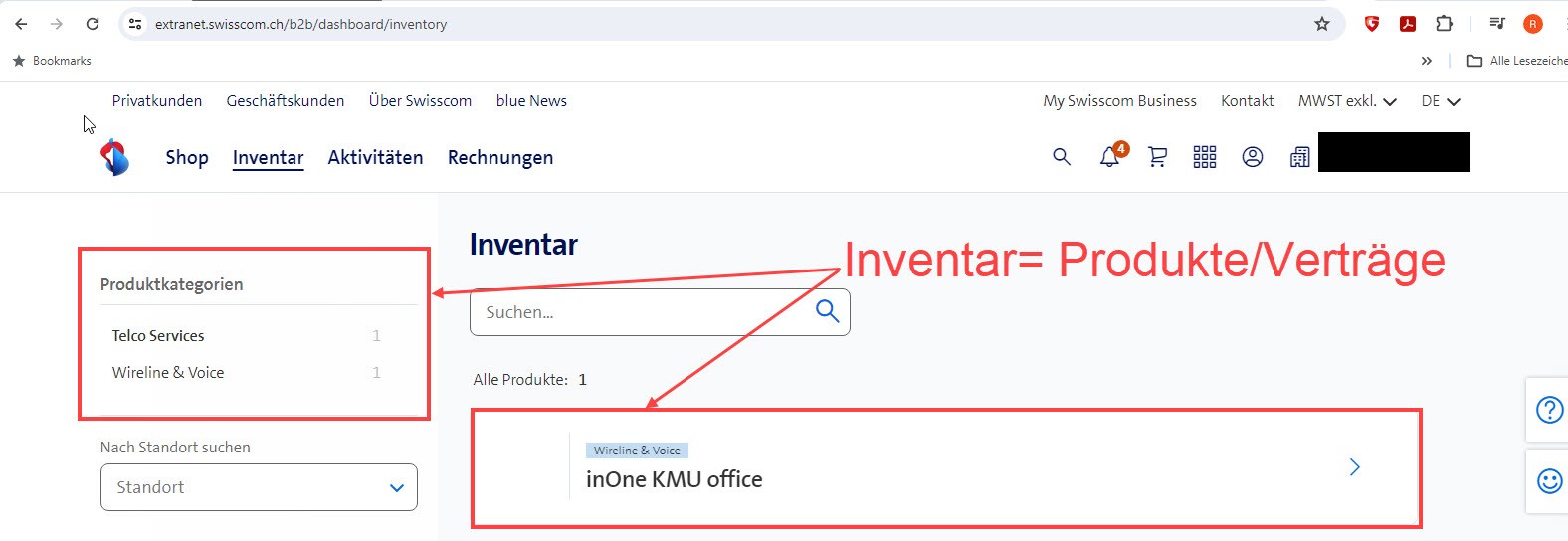
Task: Open the MWST exkl. dropdown
Action: 1347,101
